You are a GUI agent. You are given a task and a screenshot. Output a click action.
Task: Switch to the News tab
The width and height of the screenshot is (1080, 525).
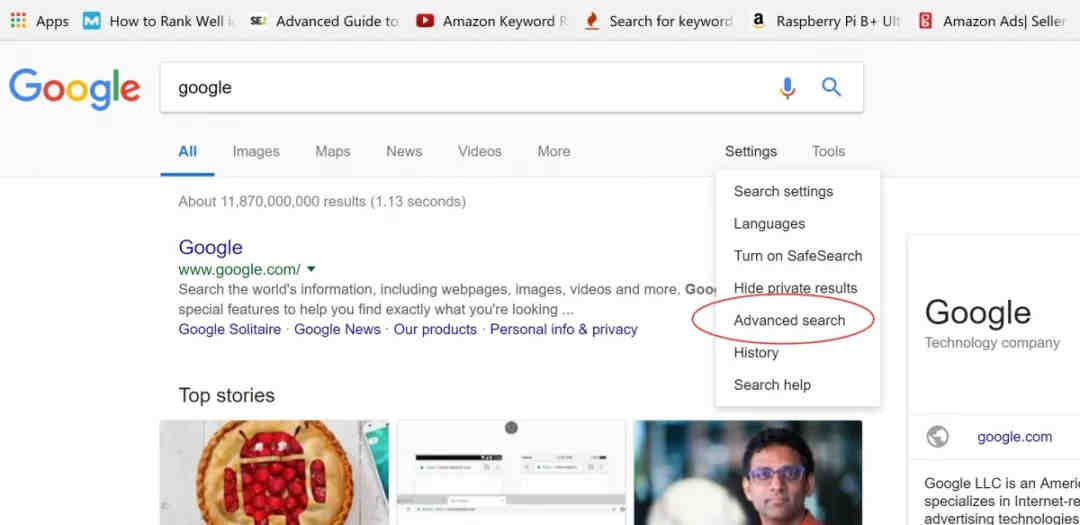pyautogui.click(x=404, y=151)
